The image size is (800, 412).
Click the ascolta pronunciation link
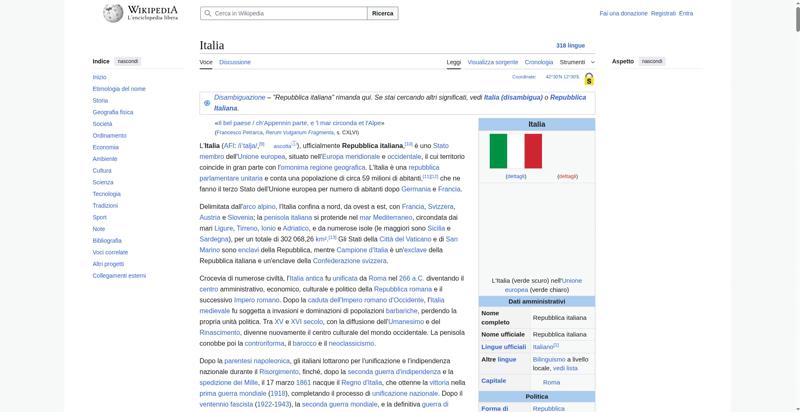click(x=282, y=146)
